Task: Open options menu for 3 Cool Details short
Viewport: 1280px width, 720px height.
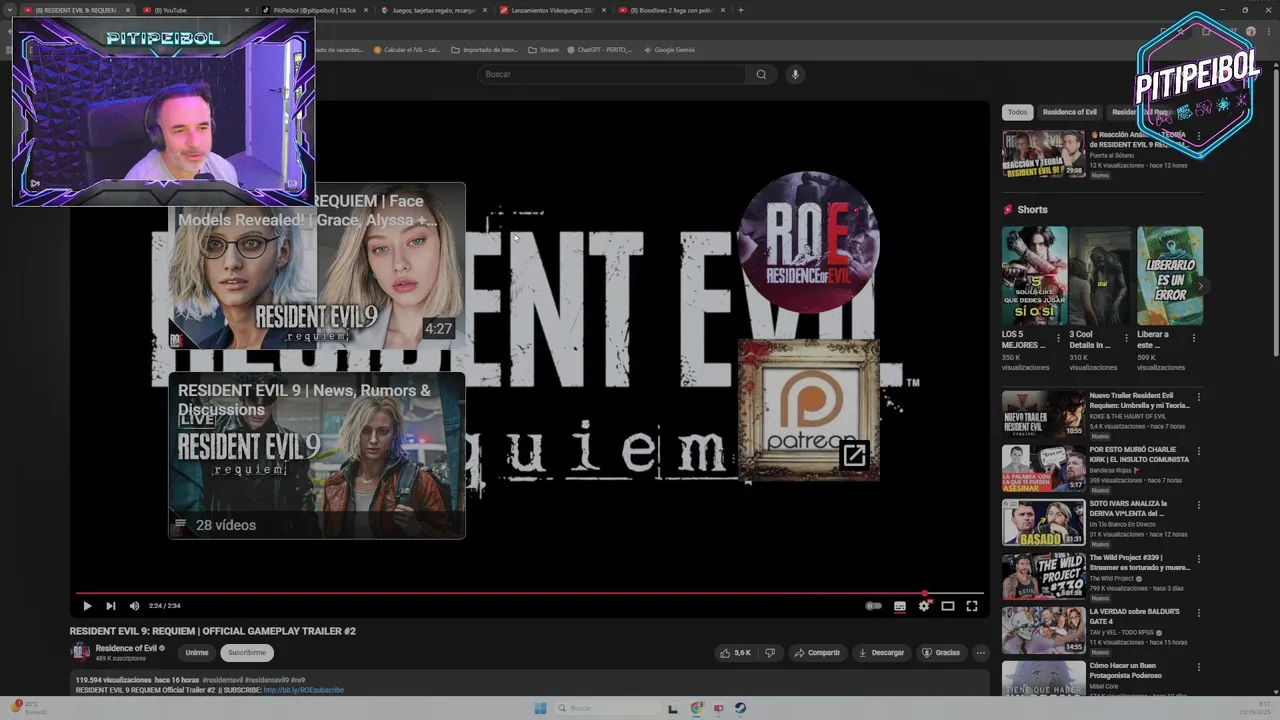Action: tap(1126, 338)
